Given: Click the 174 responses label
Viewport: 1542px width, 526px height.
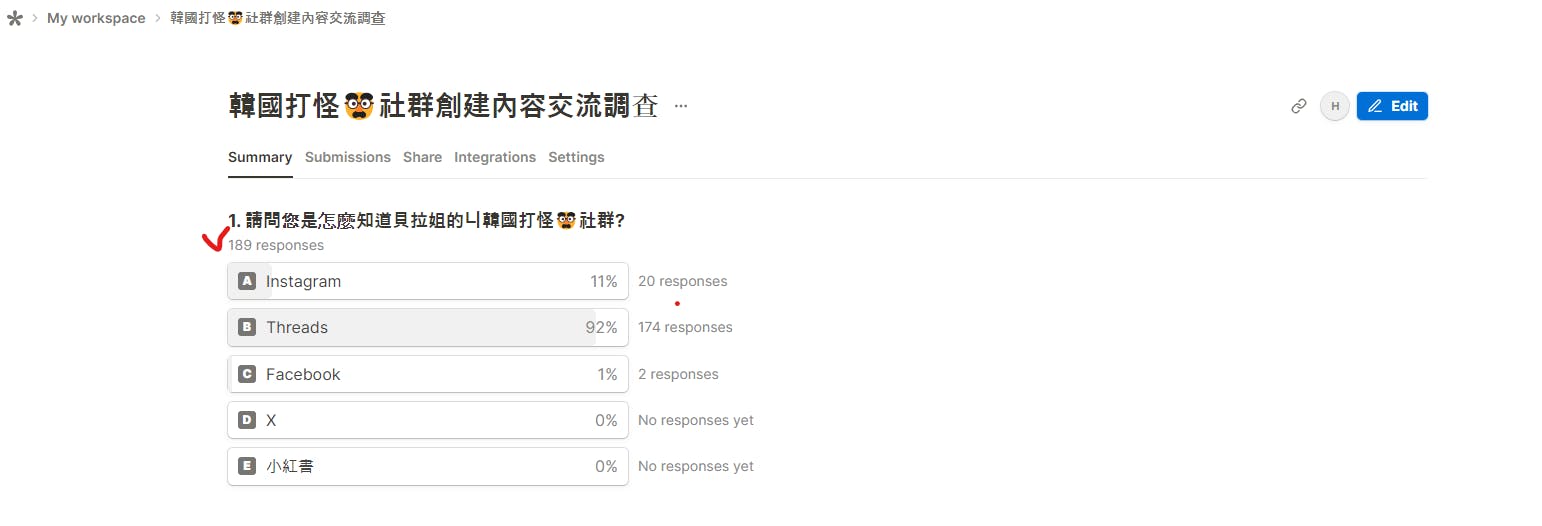Looking at the screenshot, I should (x=685, y=327).
